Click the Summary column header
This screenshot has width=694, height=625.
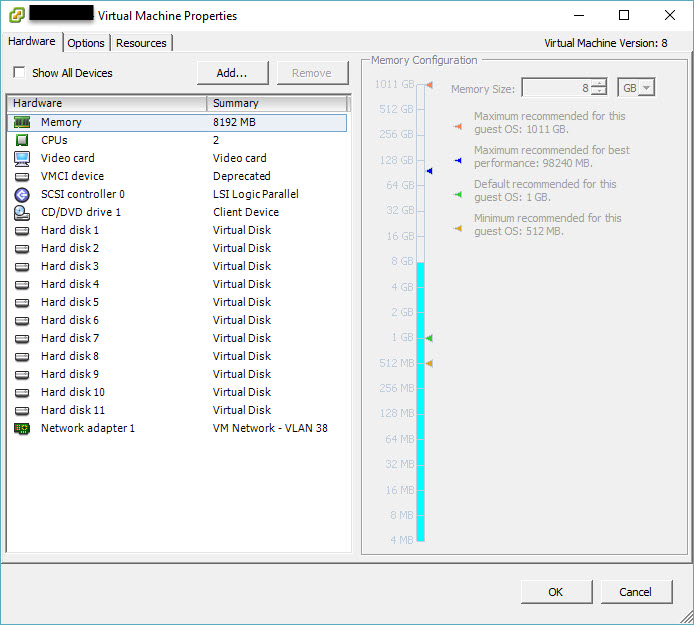276,103
